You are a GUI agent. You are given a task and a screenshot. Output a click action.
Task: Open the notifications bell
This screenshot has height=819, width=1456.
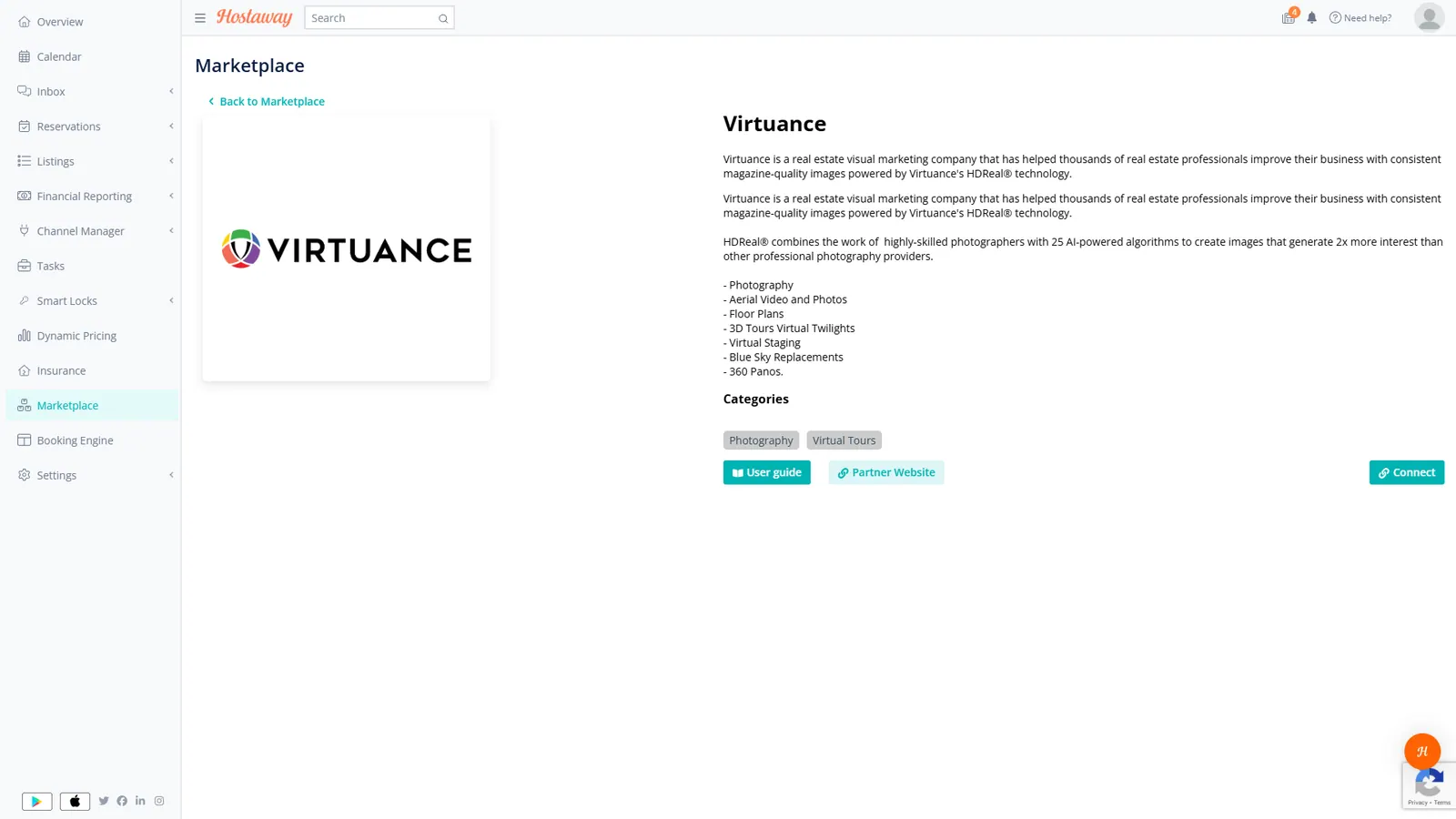click(x=1311, y=18)
